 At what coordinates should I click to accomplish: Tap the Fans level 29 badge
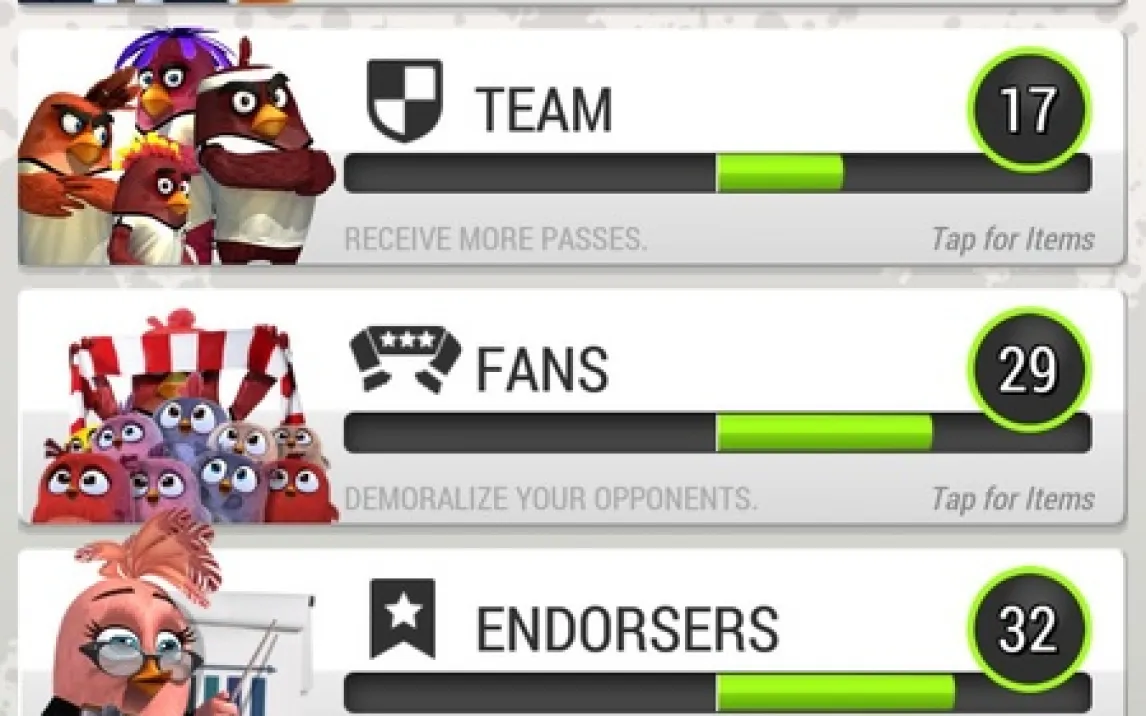(1029, 370)
